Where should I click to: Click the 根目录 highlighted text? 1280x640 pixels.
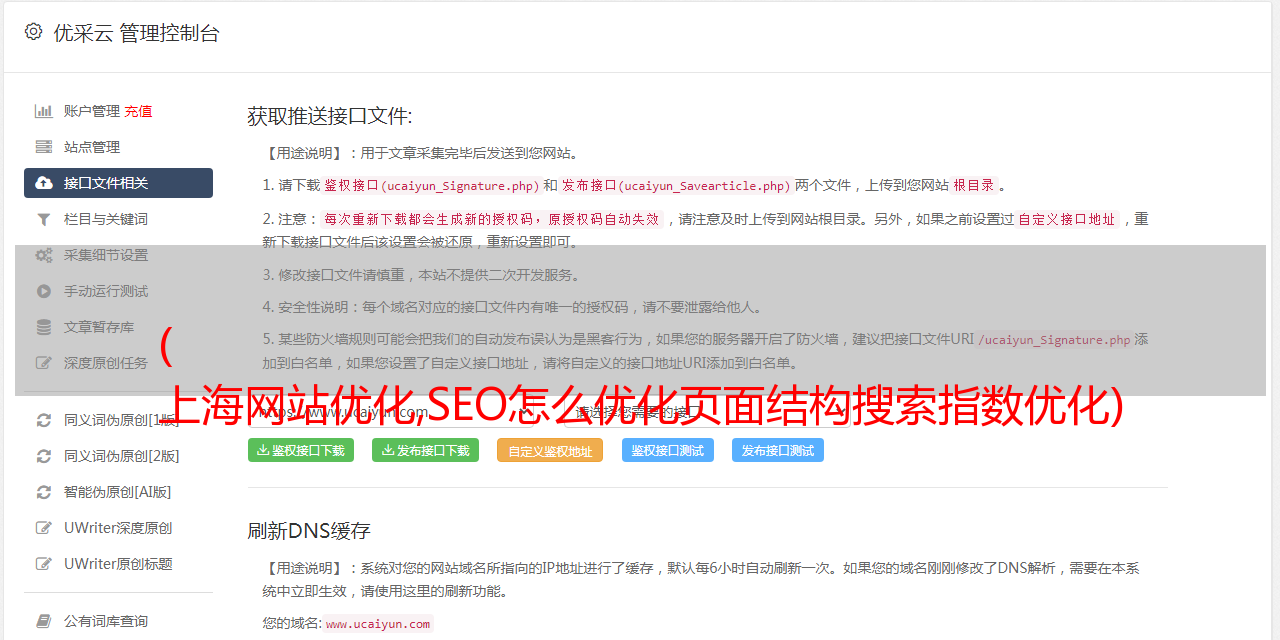pyautogui.click(x=974, y=185)
